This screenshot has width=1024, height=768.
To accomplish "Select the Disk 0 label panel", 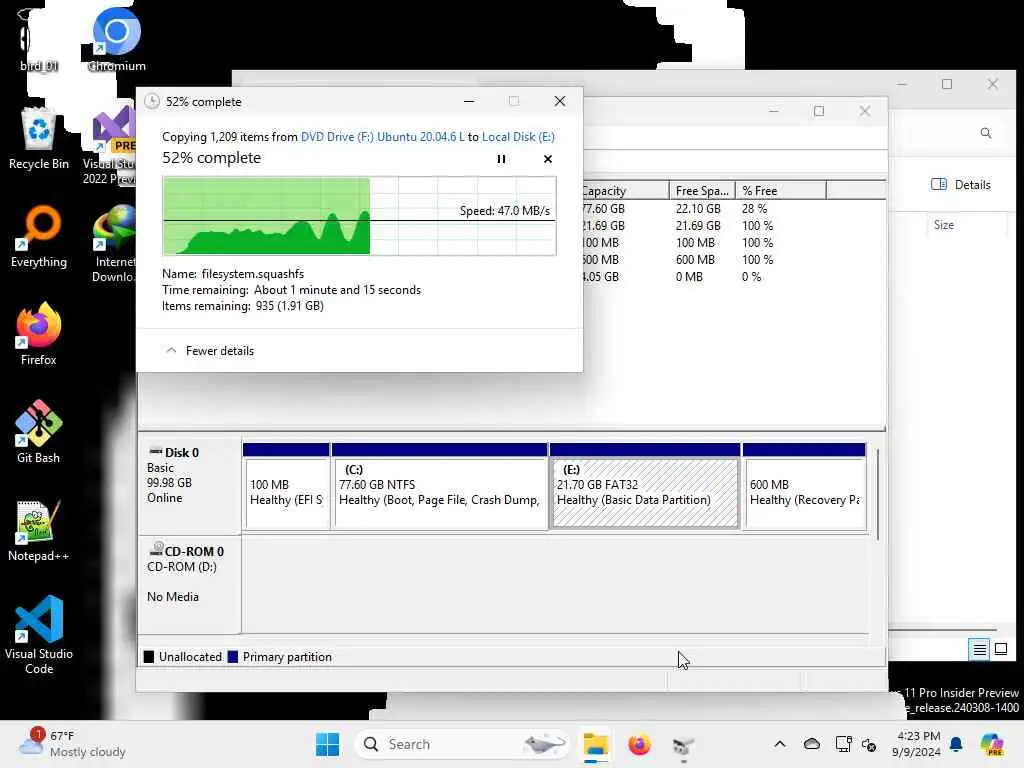I will point(189,487).
